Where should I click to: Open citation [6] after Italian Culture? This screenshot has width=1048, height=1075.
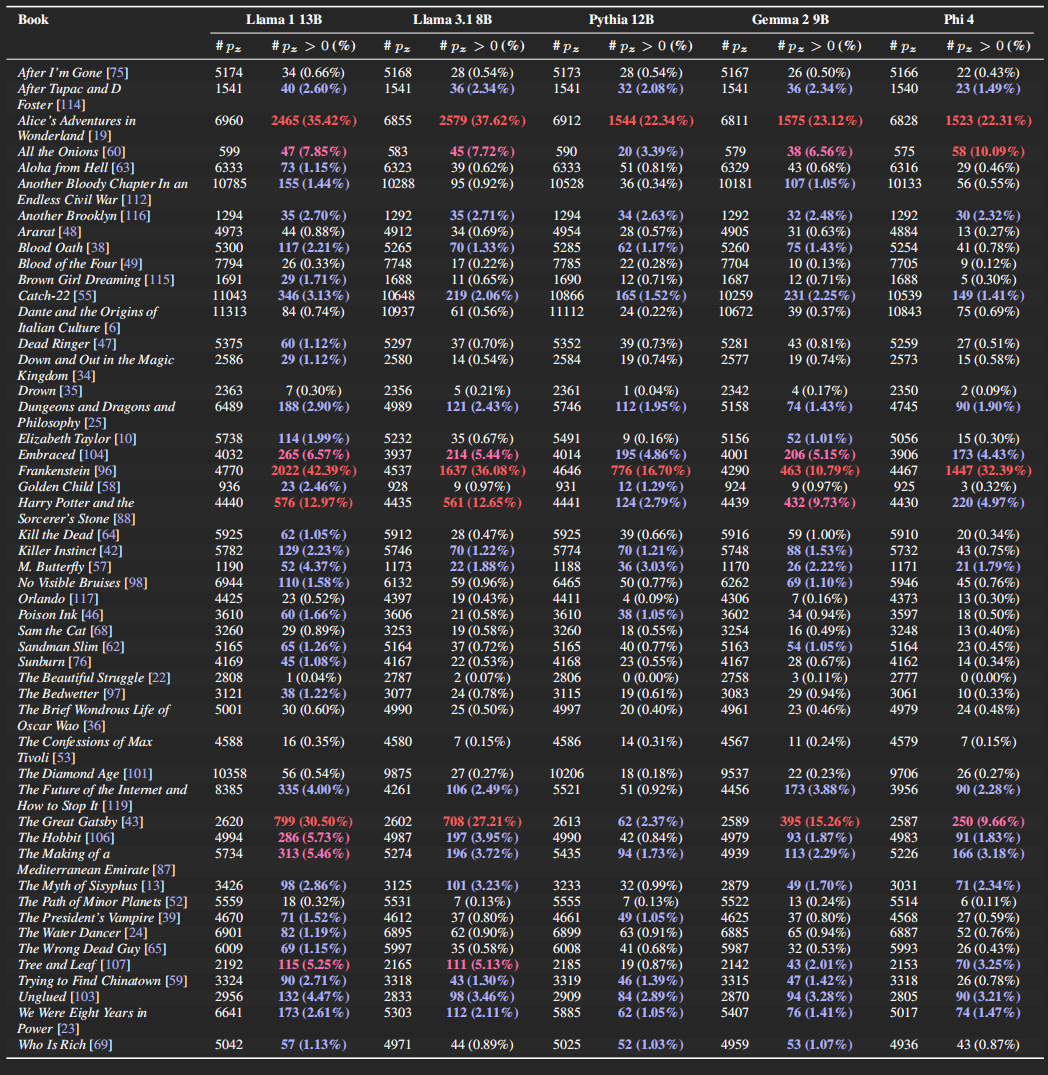112,328
